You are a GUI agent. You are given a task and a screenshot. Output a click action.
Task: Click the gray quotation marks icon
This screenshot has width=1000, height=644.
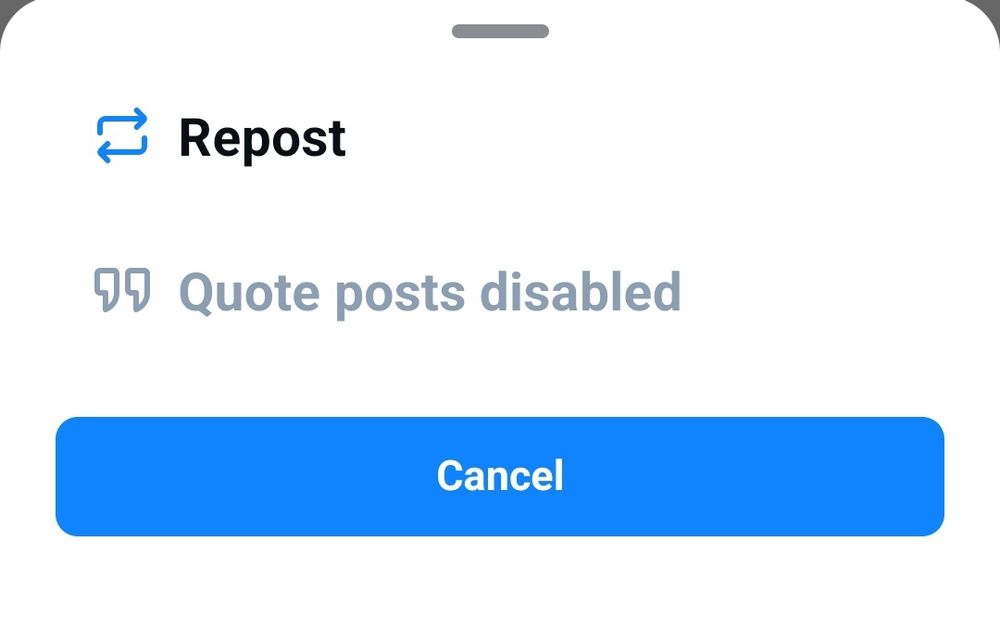pos(122,290)
